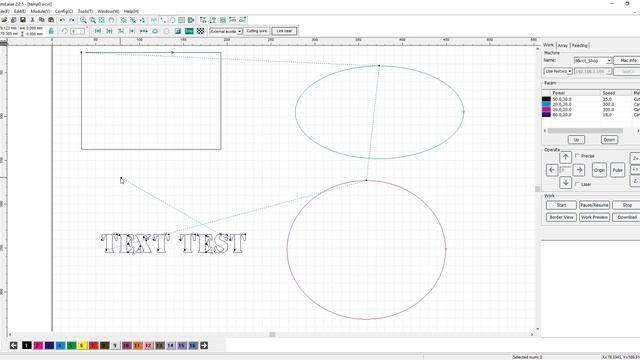
Task: Click the Undo arrow icon
Action: [x=62, y=20]
